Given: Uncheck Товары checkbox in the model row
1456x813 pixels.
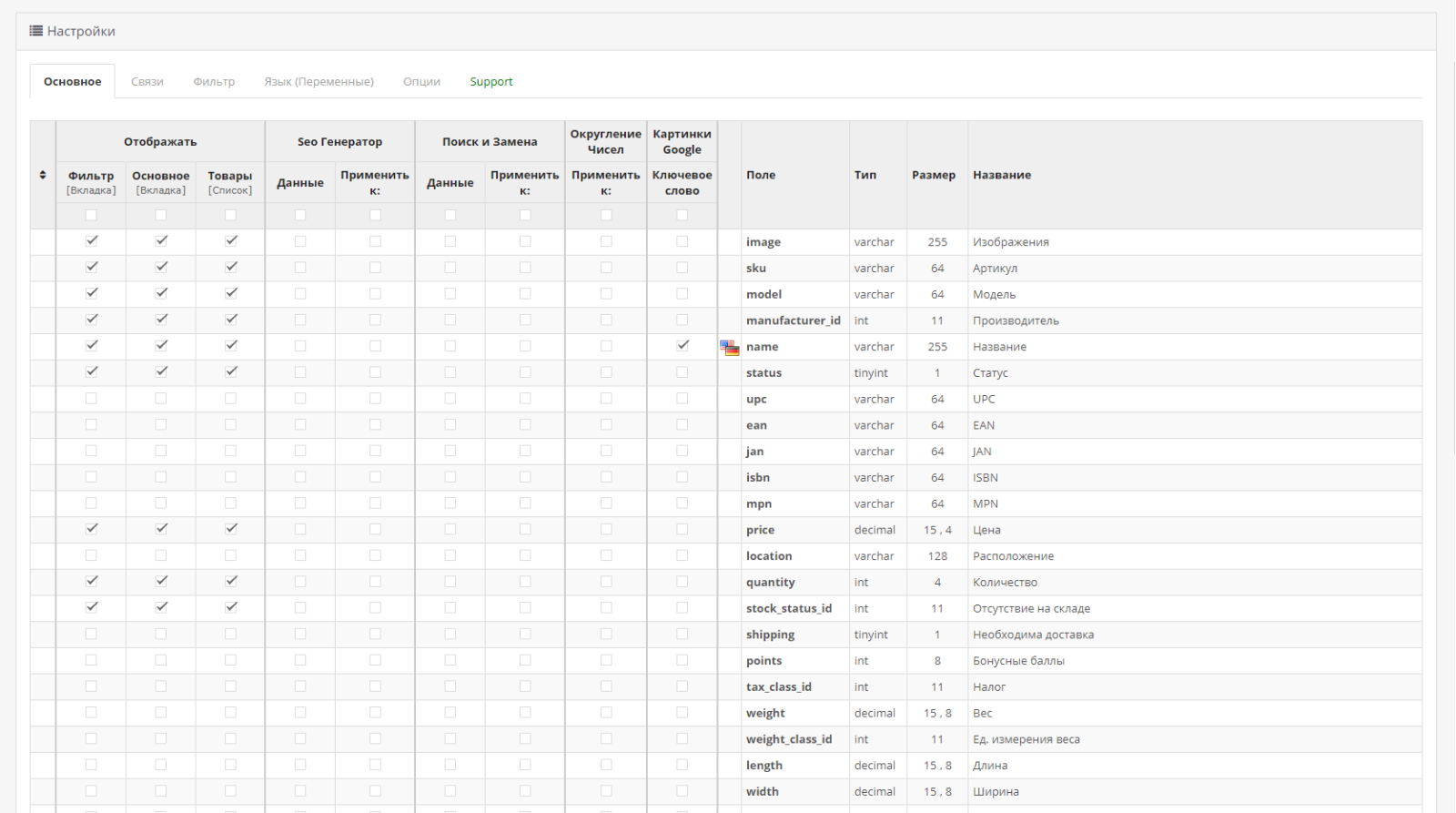Looking at the screenshot, I should [x=230, y=294].
